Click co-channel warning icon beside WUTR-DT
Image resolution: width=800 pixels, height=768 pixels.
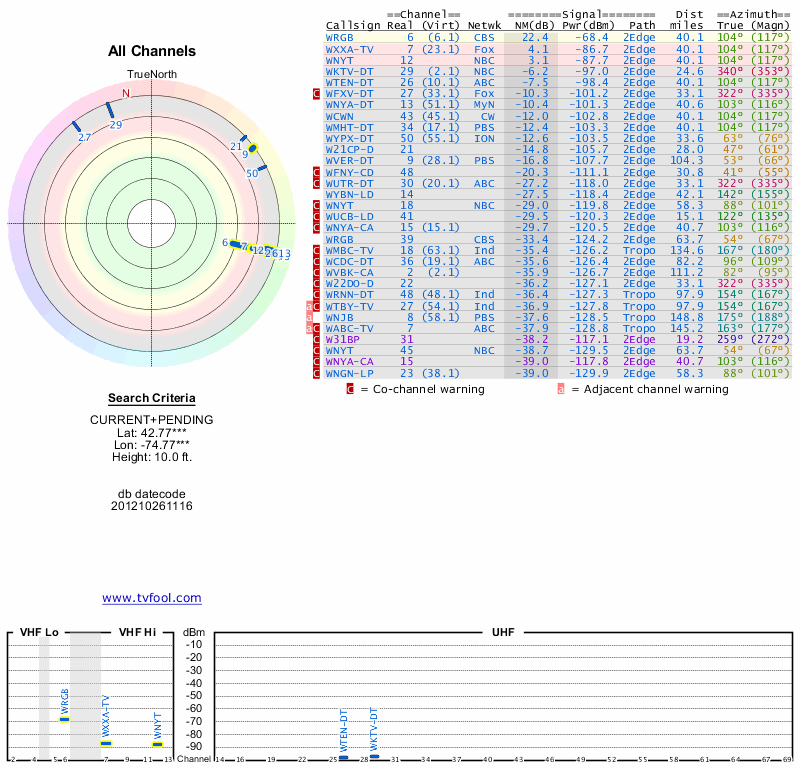point(316,183)
